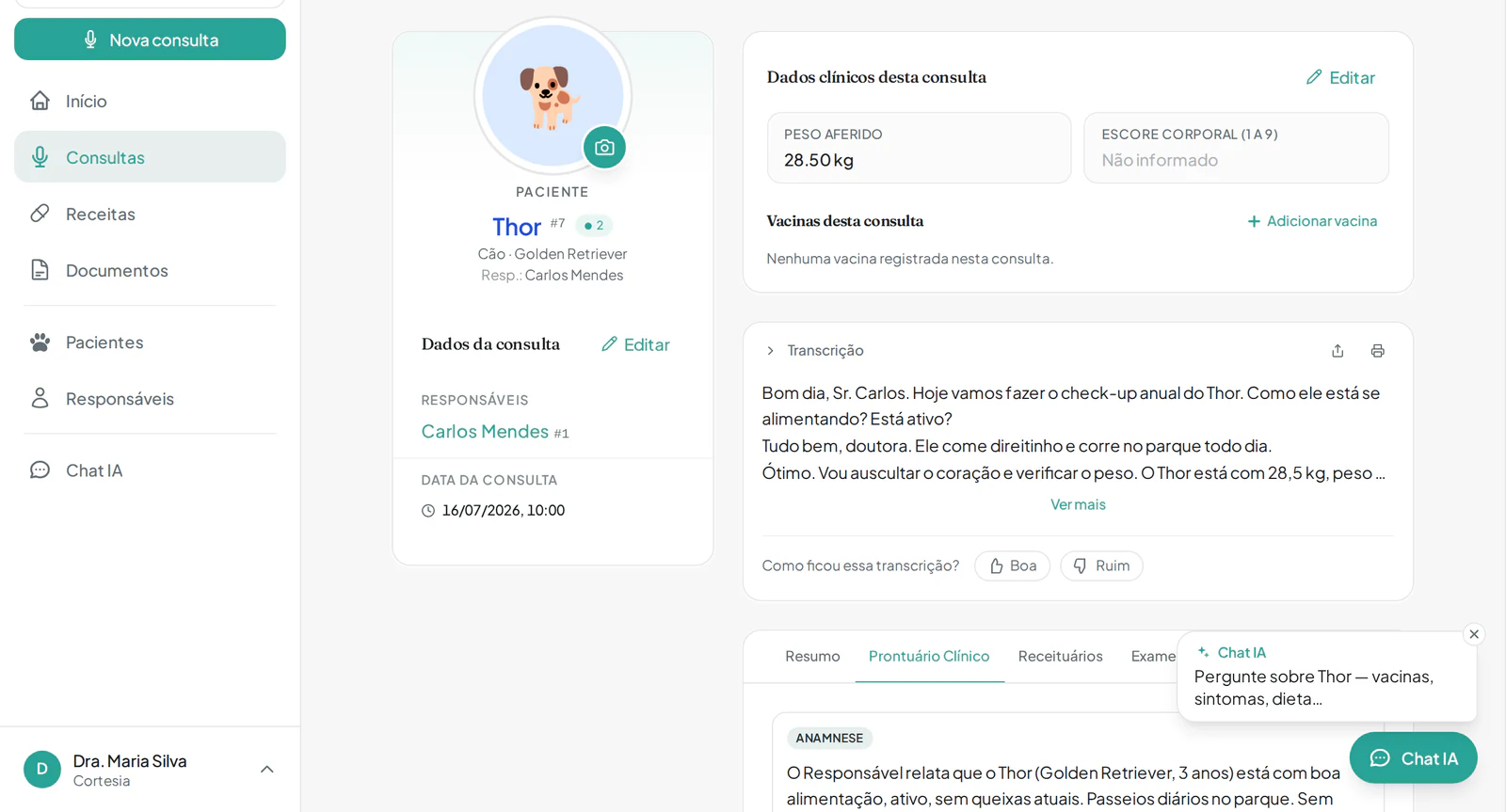Start a new consultation with Nova consulta
Screen dimensions: 1506x812
(x=150, y=40)
